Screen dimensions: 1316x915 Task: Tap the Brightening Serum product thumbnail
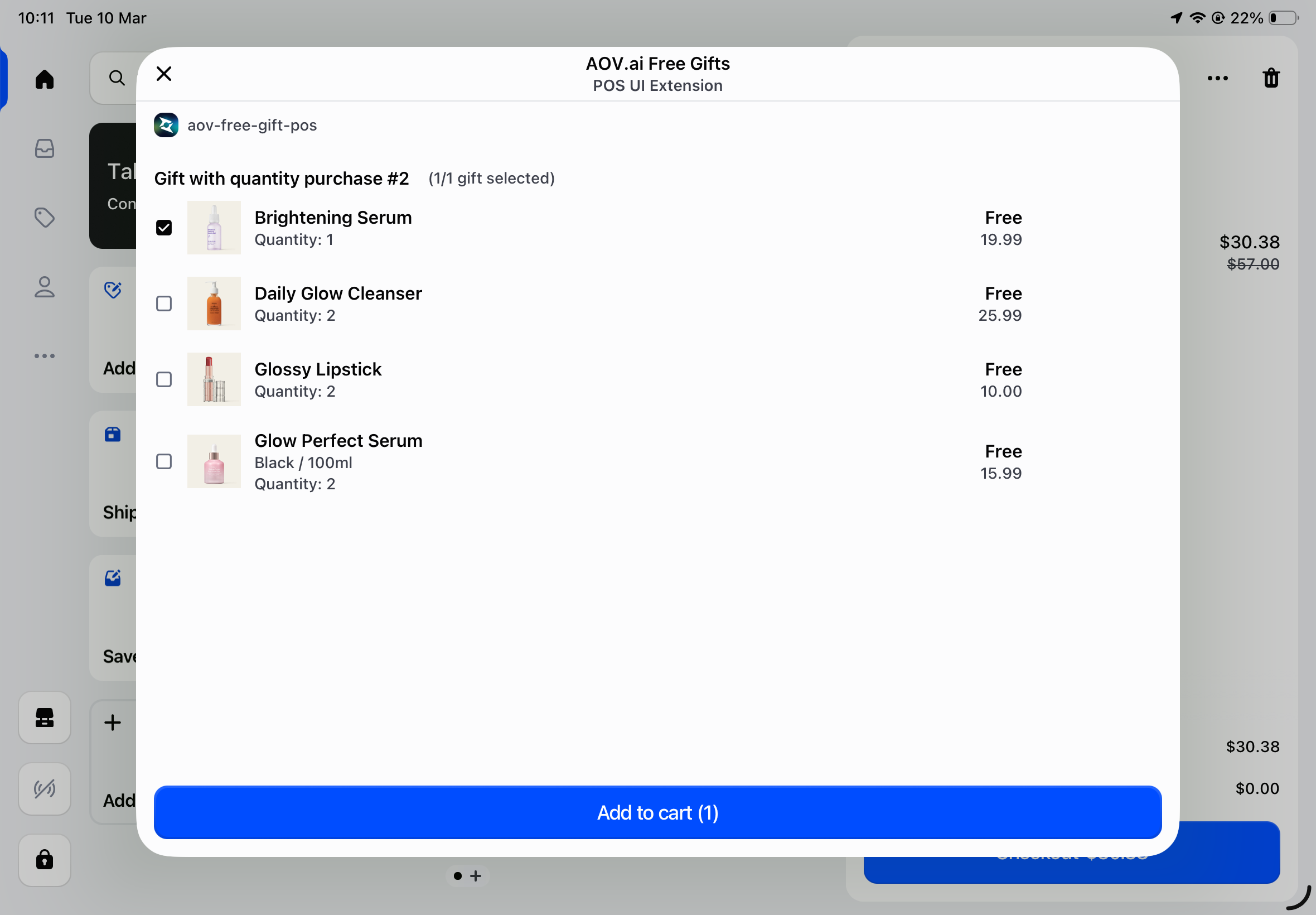pos(214,228)
